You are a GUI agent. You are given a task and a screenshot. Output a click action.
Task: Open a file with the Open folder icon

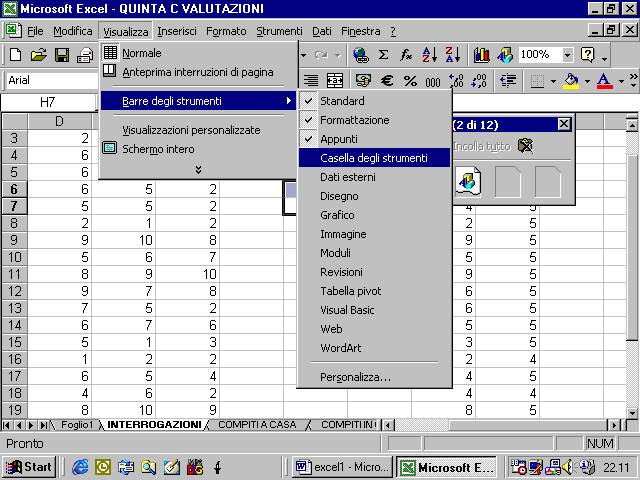pos(38,55)
